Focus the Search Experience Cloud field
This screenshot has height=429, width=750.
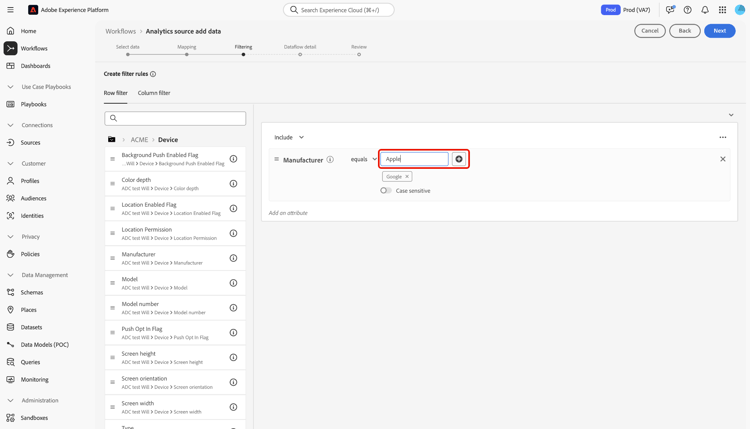pos(339,10)
